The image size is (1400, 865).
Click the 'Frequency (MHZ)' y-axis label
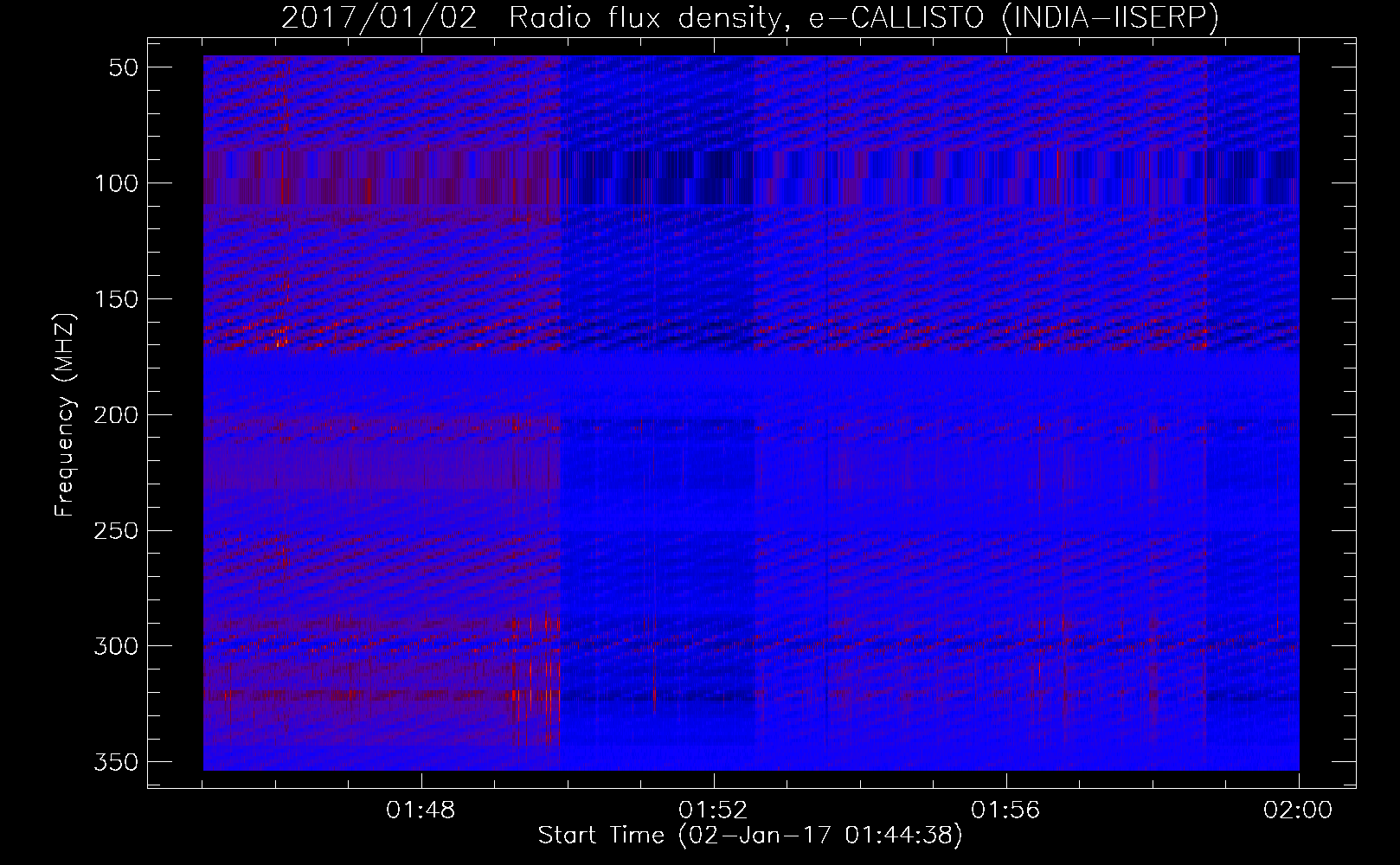[65, 414]
